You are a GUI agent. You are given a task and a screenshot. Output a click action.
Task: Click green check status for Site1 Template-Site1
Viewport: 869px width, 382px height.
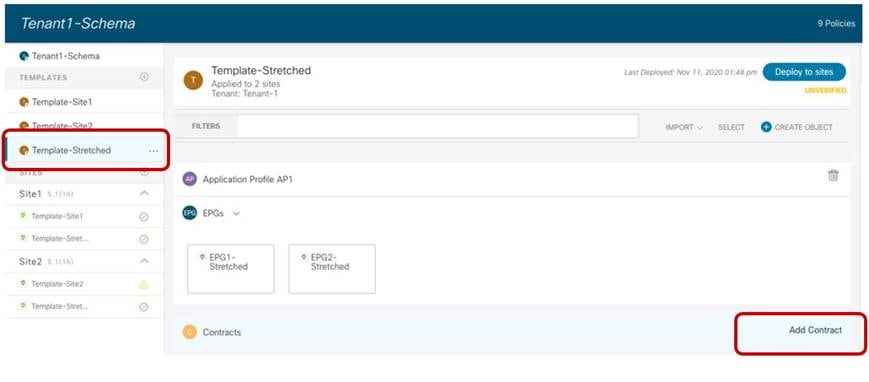point(144,217)
